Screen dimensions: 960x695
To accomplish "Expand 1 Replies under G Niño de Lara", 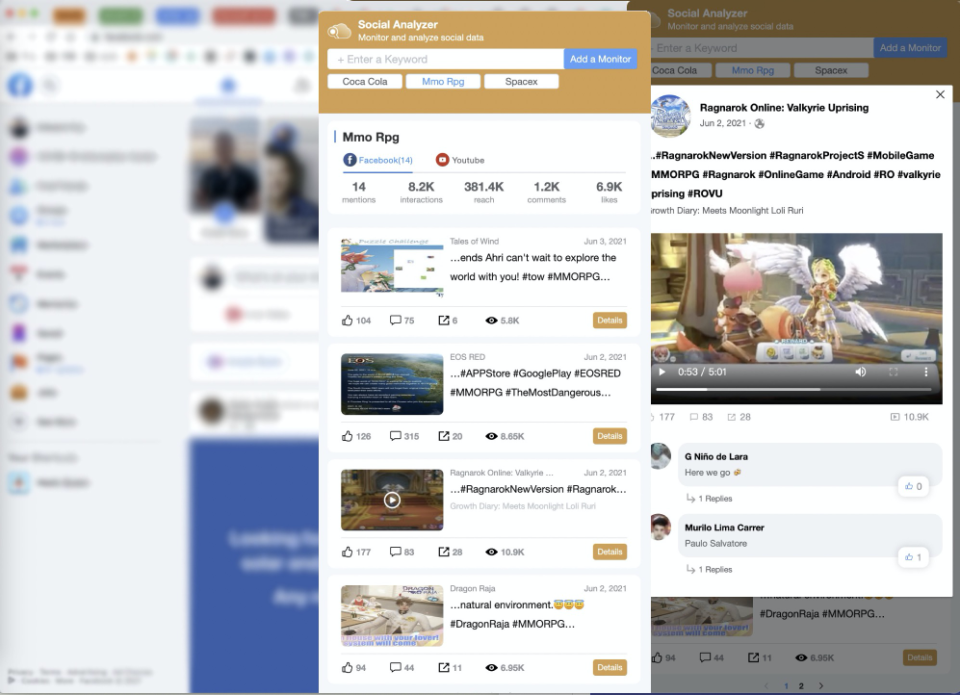I will [x=709, y=498].
